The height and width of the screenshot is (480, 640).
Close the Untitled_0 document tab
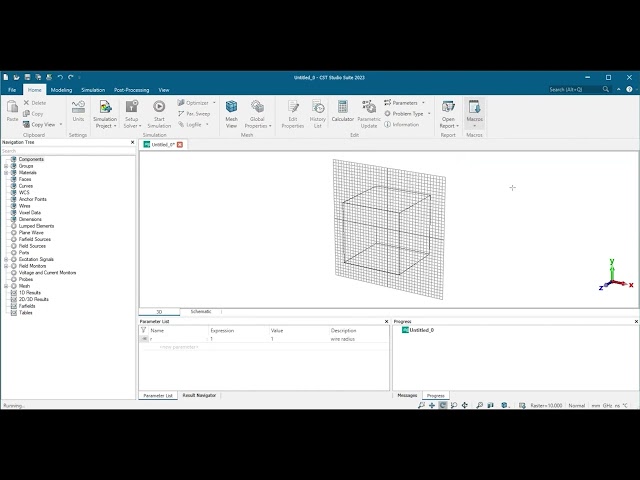pyautogui.click(x=180, y=144)
